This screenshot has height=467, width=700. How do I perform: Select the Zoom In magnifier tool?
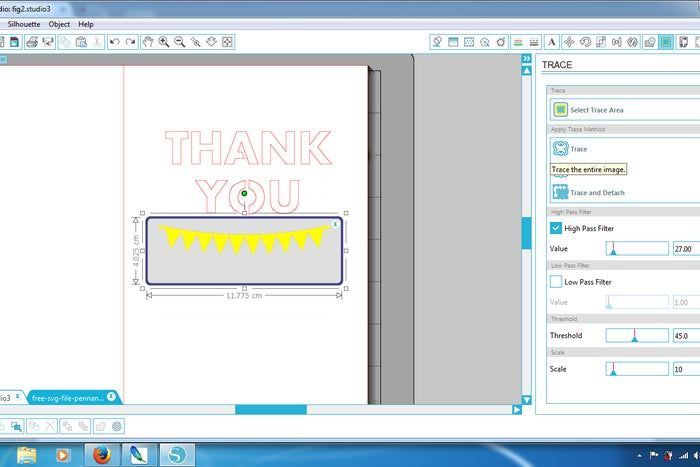point(163,42)
